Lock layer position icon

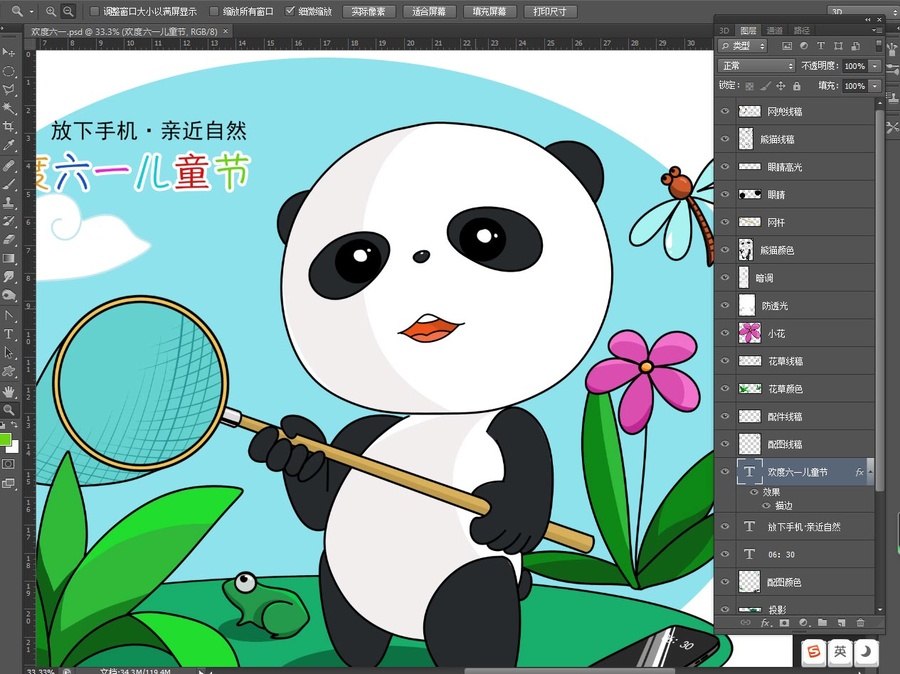point(781,86)
